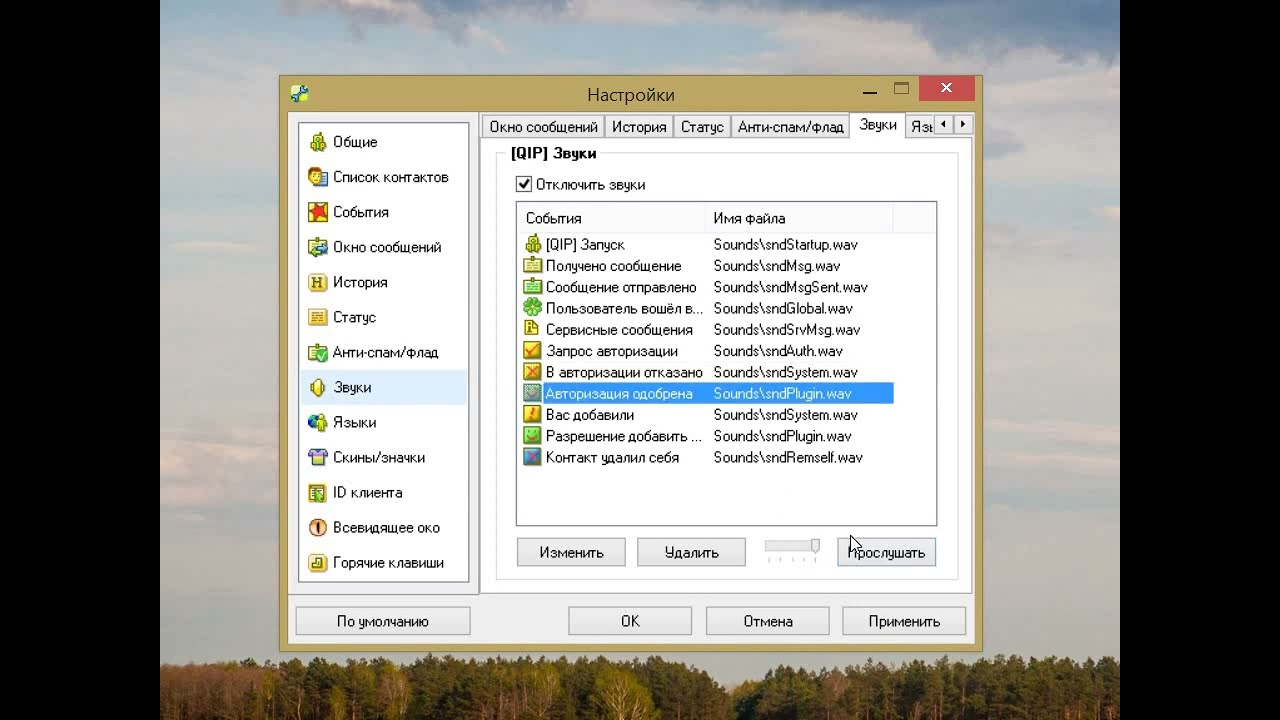Click the Получено сообщение event icon

[532, 266]
